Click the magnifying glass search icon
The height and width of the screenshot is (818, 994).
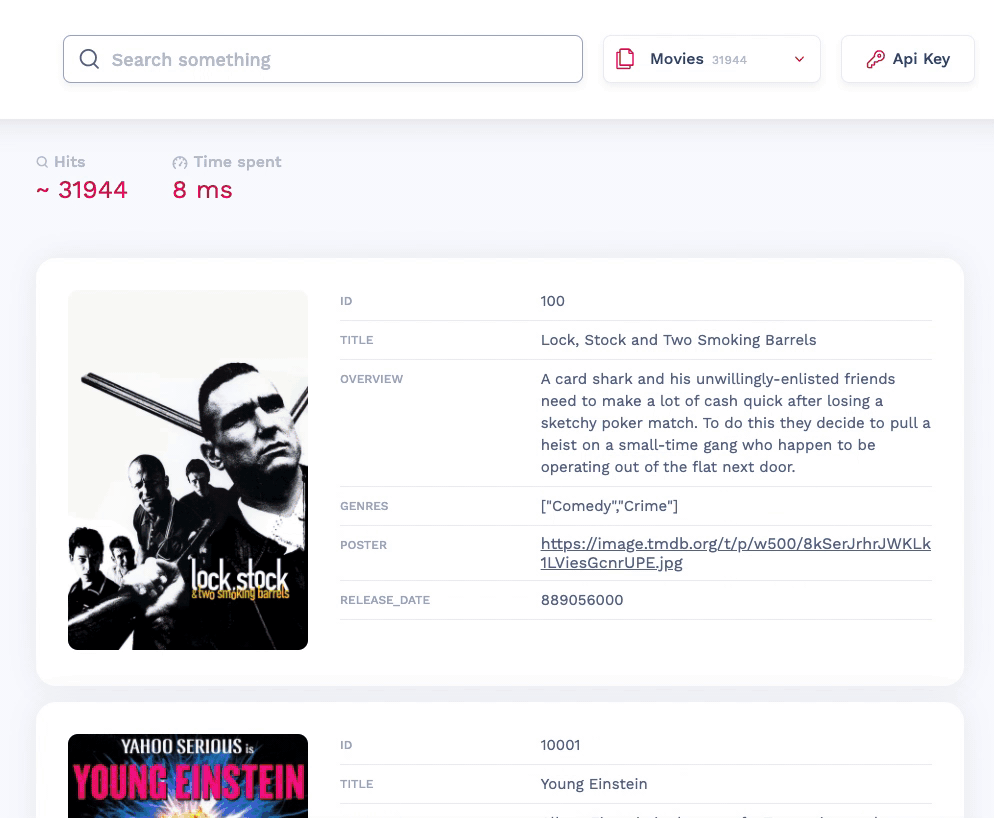tap(89, 59)
